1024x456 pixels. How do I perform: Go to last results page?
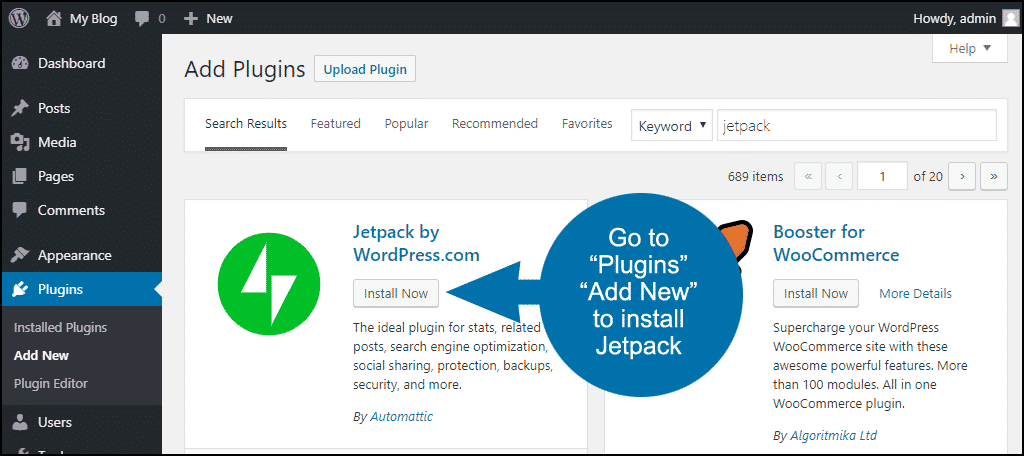point(994,176)
